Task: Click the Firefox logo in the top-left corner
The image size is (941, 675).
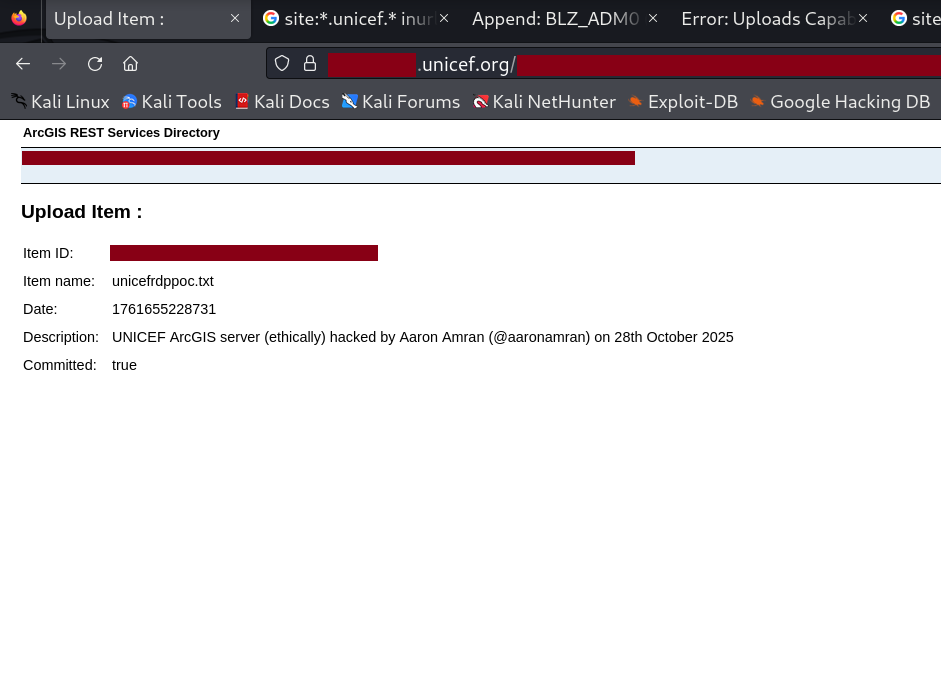Action: pyautogui.click(x=20, y=18)
